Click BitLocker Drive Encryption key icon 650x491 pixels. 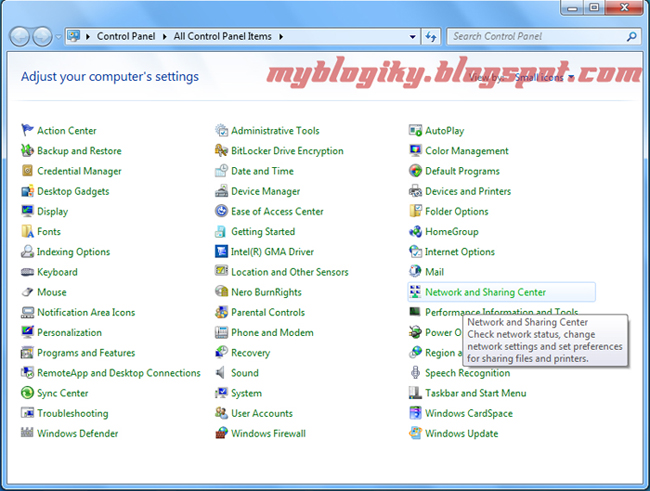click(221, 151)
